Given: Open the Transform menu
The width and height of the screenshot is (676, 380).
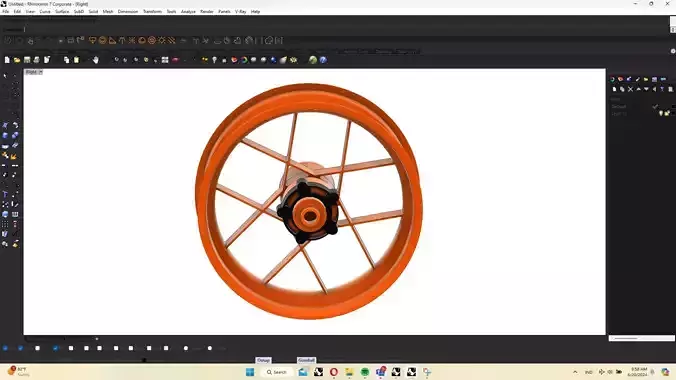Looking at the screenshot, I should (152, 12).
